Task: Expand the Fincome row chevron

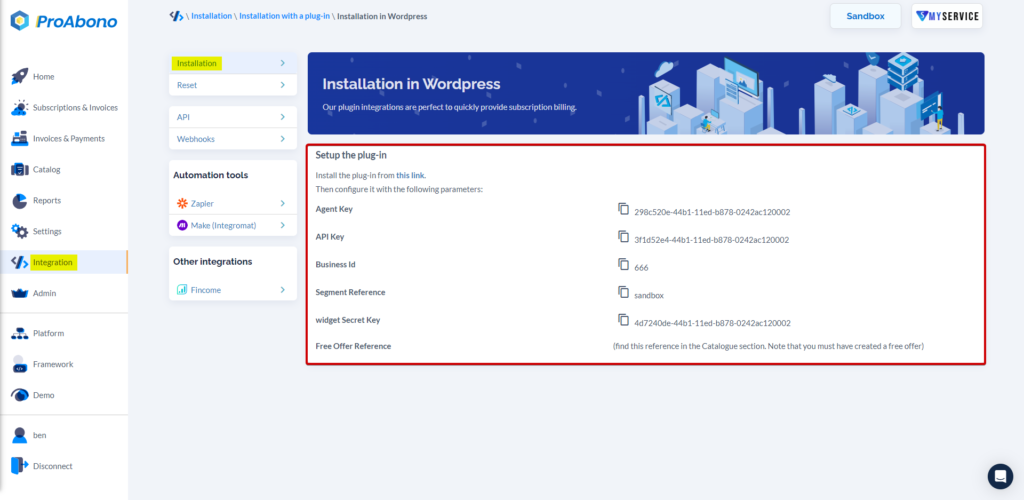Action: (x=283, y=290)
